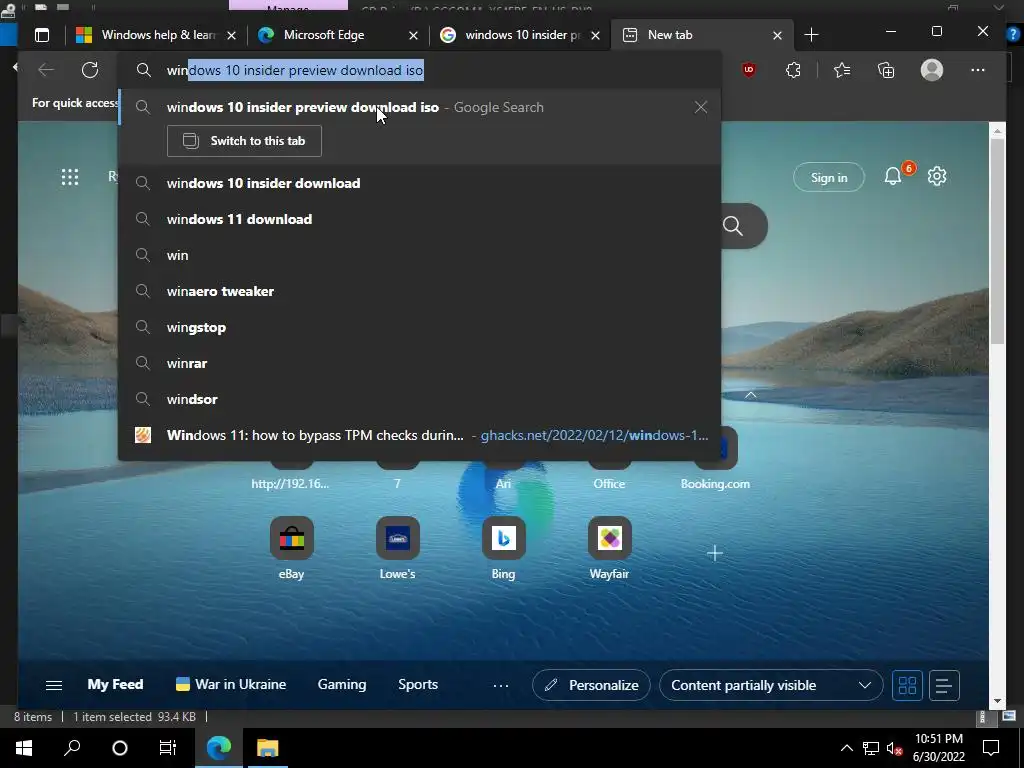Screen dimensions: 1024x768
Task: Open the uBlock Origin extension icon
Action: click(x=748, y=70)
